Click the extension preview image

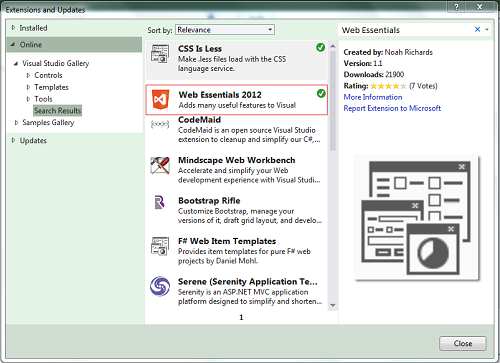click(417, 218)
